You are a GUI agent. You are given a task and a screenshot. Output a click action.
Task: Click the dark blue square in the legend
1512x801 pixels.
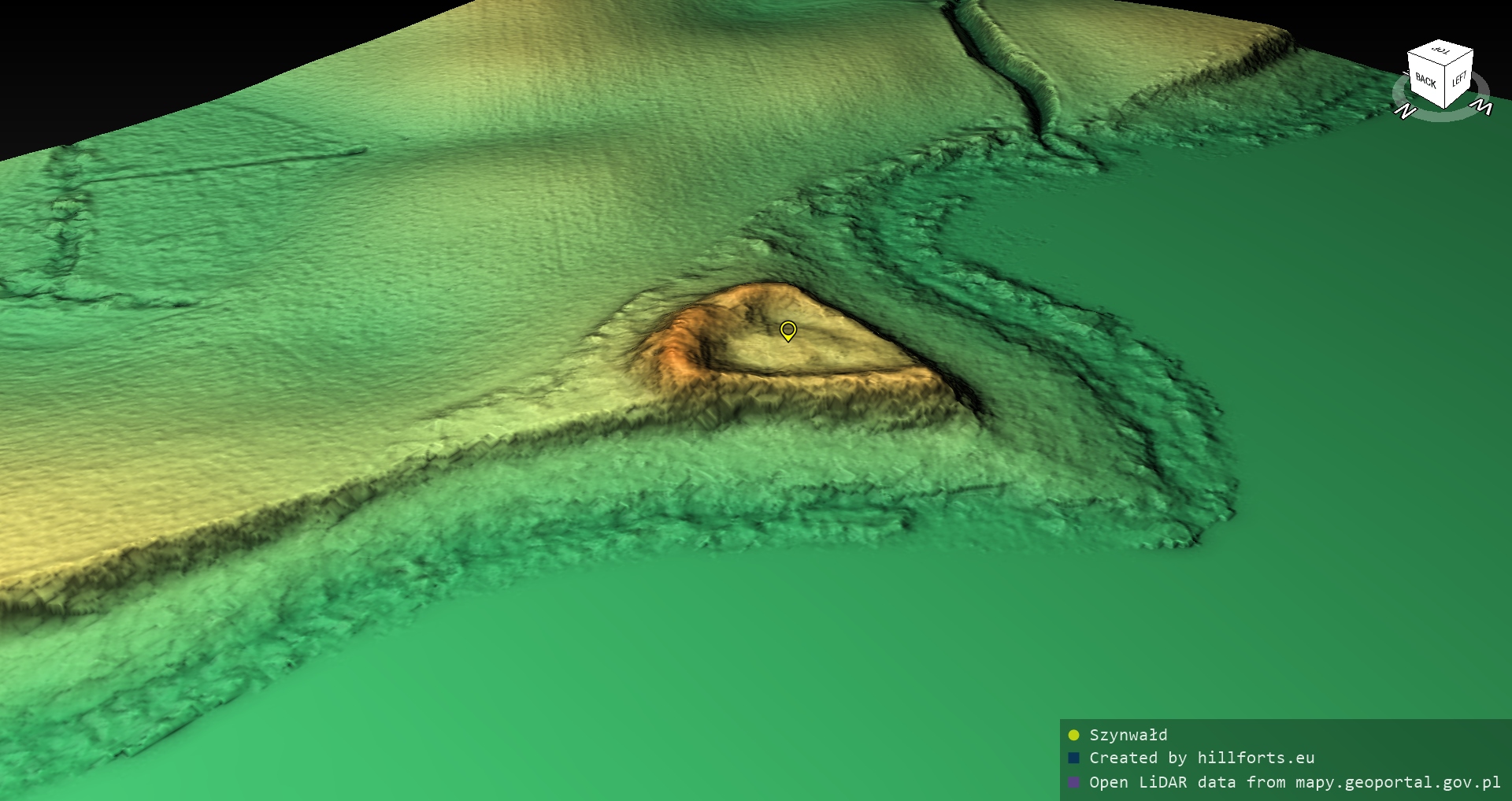click(1073, 758)
